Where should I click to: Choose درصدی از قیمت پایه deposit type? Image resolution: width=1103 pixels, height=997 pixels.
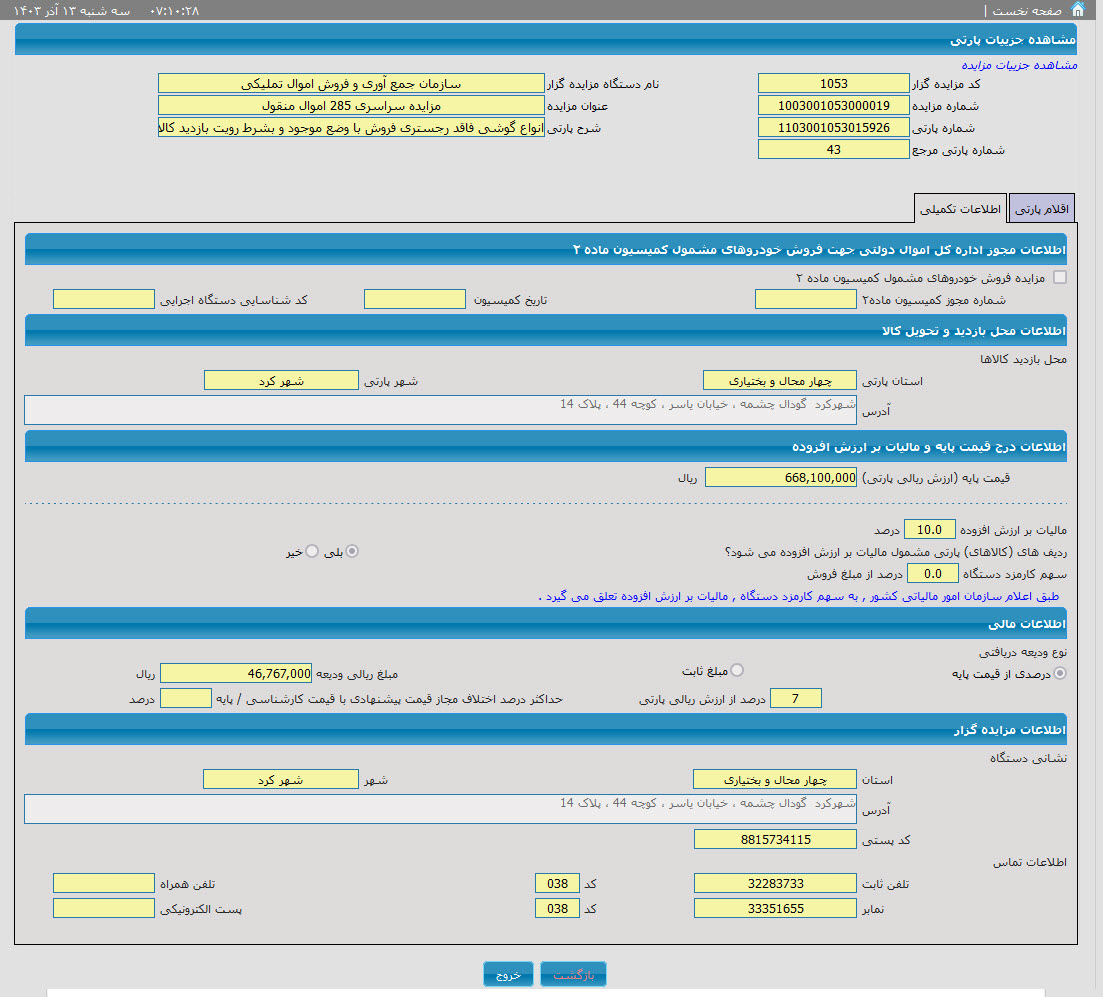(1060, 673)
